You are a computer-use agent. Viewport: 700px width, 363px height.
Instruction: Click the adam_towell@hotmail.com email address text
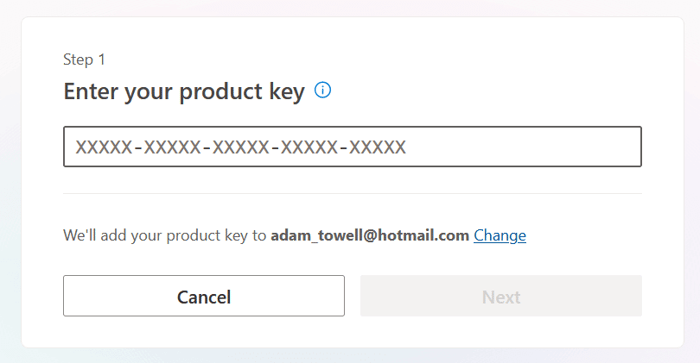click(370, 235)
